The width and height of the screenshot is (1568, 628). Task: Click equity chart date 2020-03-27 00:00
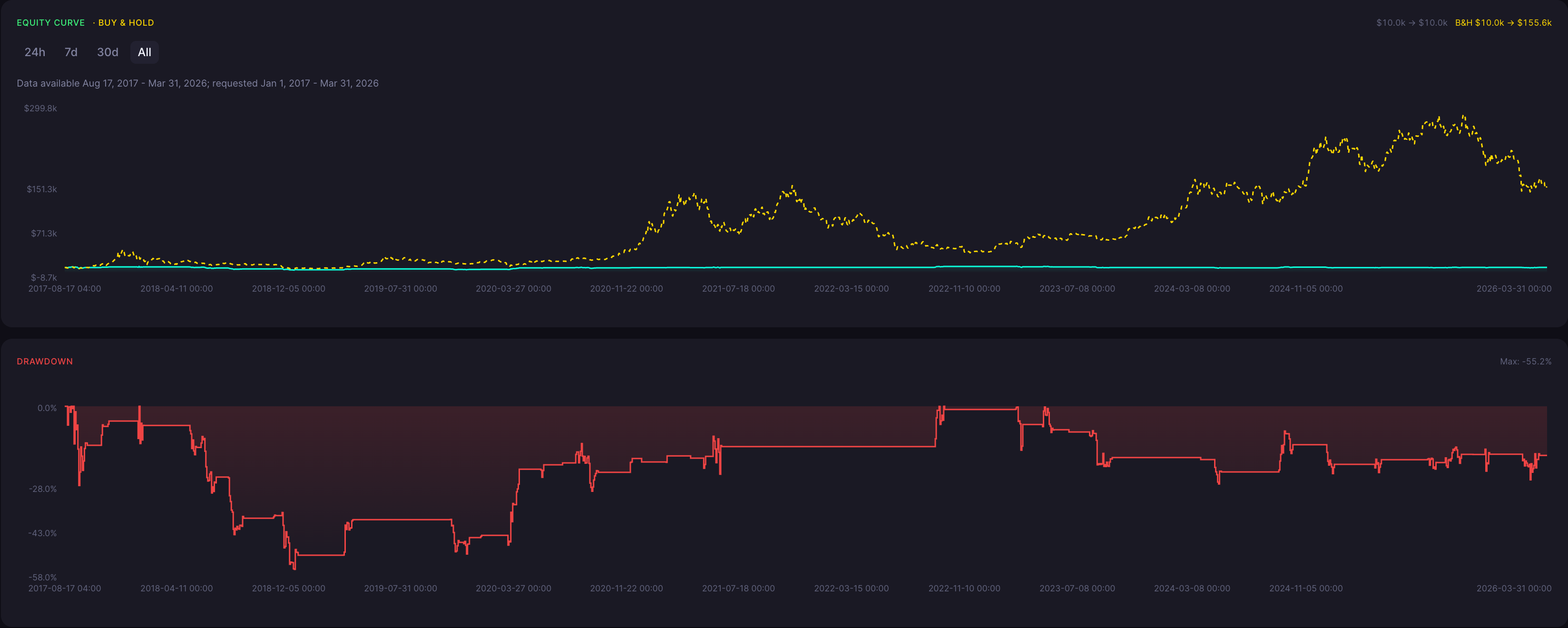click(513, 289)
